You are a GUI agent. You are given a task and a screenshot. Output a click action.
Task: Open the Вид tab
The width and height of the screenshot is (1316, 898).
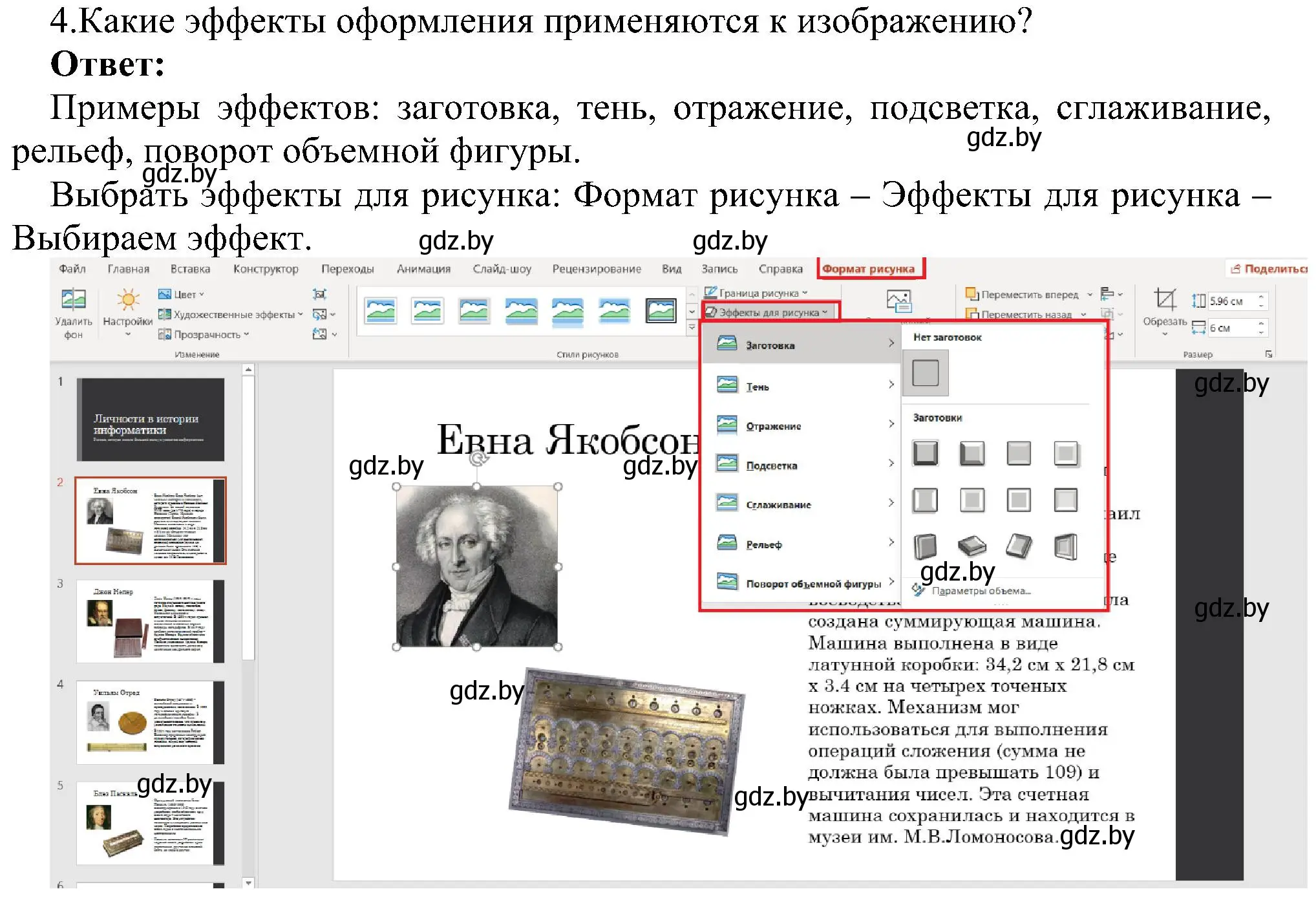pyautogui.click(x=672, y=268)
